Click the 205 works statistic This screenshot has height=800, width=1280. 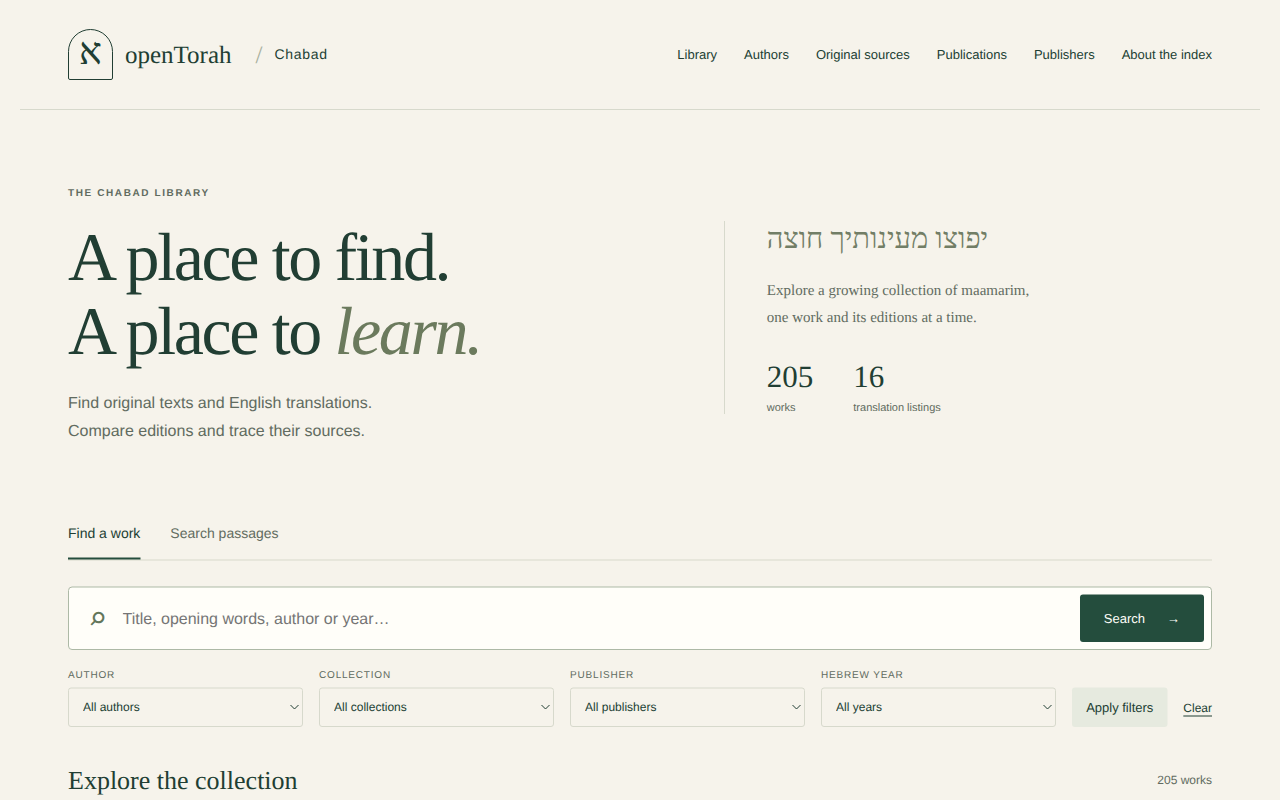(x=789, y=388)
